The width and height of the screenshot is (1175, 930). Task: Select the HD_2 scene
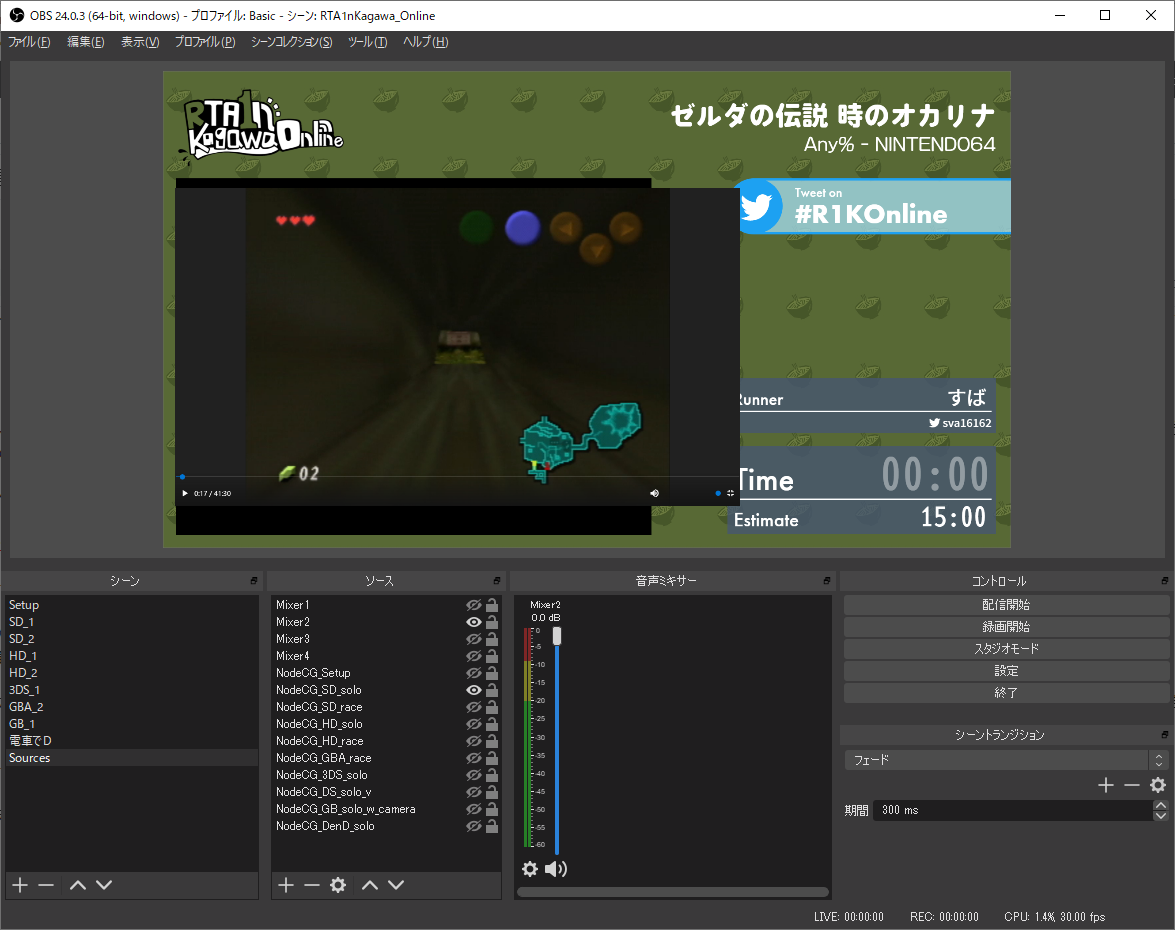point(131,673)
